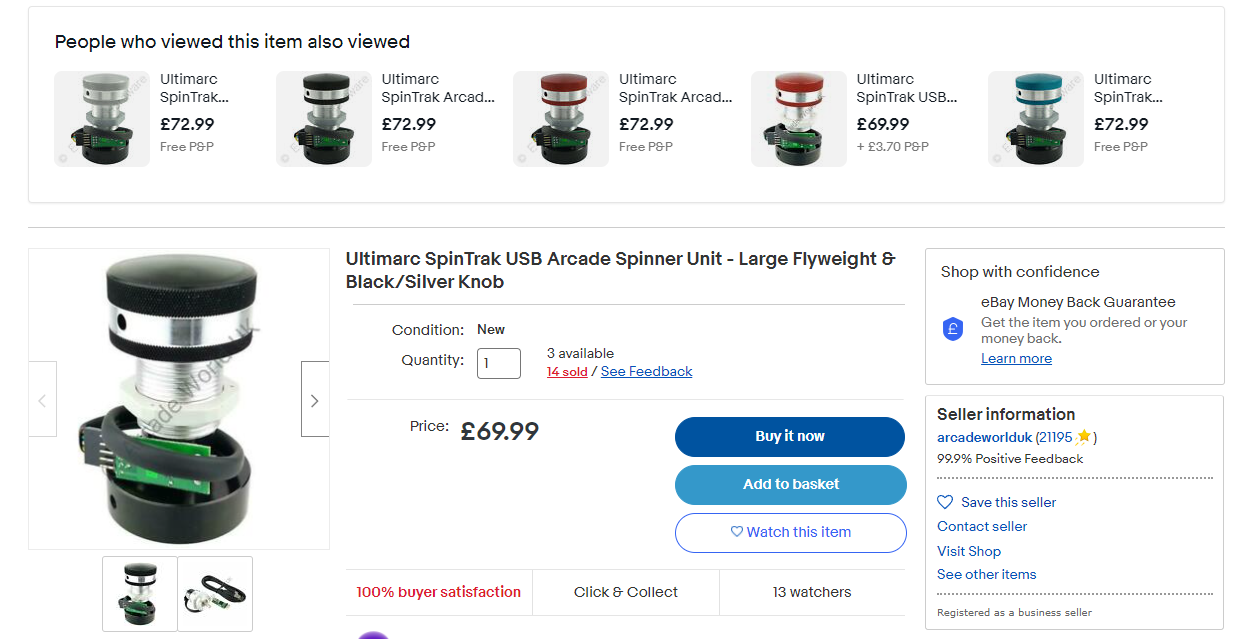The width and height of the screenshot is (1249, 639).
Task: Open Learn more about Money Back Guarantee
Action: coord(1016,358)
